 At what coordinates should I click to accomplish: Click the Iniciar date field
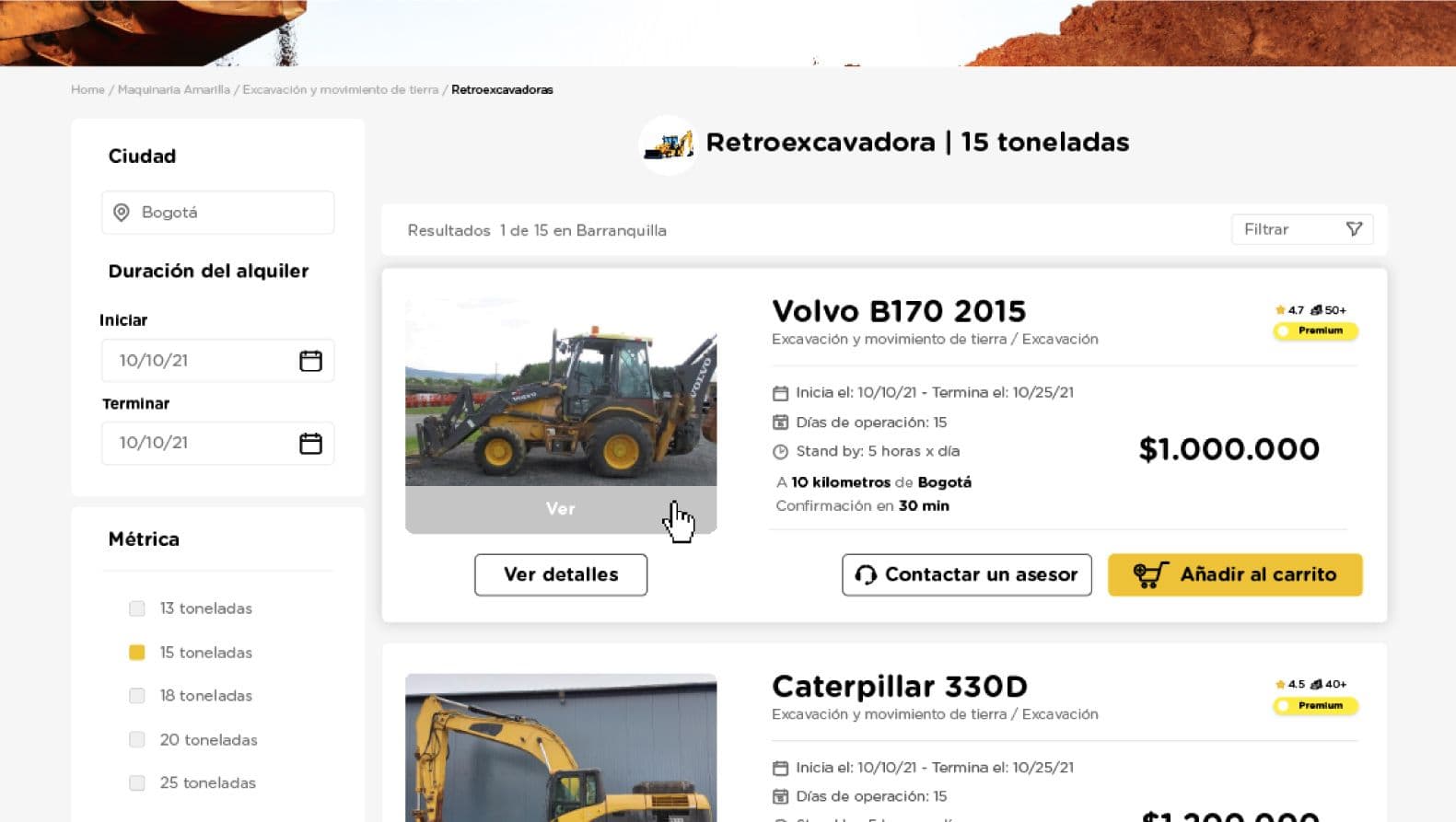(217, 361)
